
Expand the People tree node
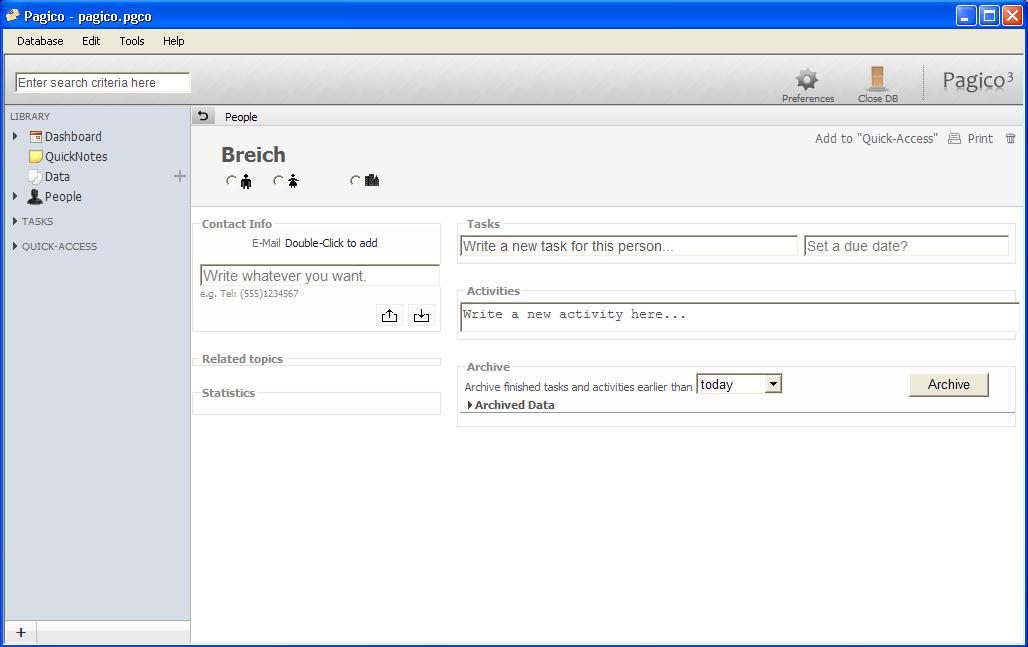pyautogui.click(x=15, y=196)
